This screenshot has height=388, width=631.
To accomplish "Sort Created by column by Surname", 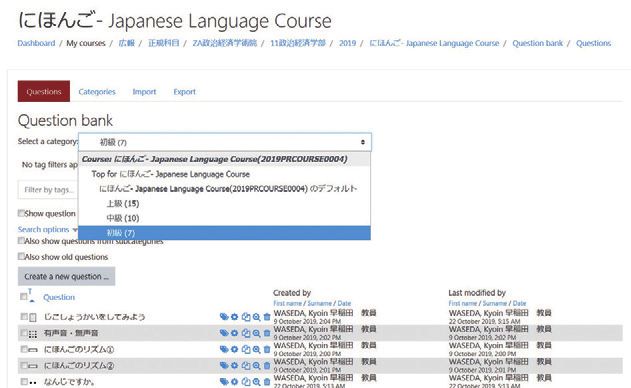I will (320, 303).
